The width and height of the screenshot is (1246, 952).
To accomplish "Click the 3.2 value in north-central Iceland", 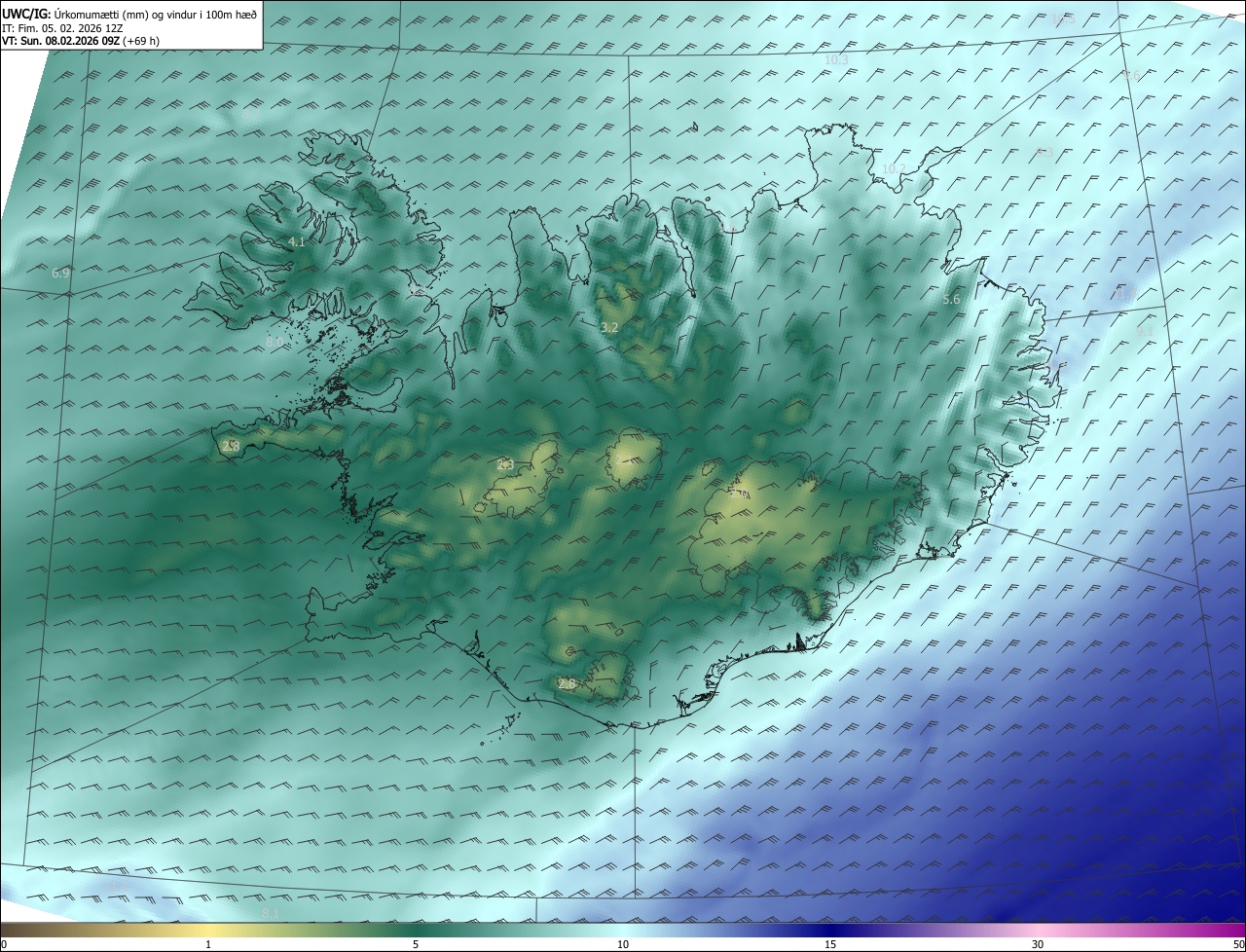I will pos(610,328).
